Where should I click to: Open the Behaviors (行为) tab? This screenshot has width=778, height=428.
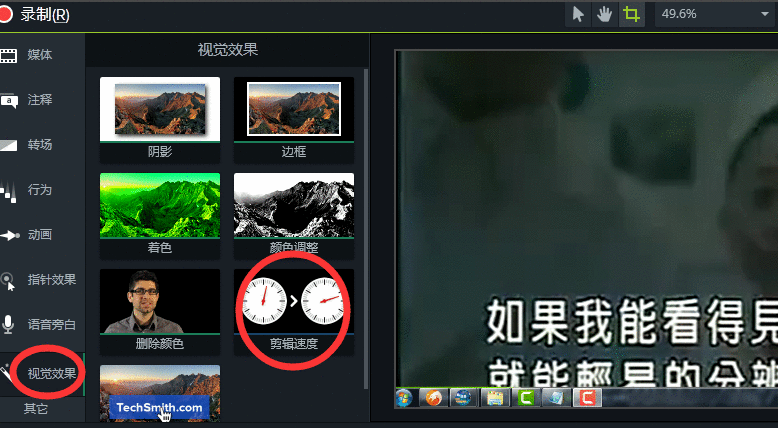tap(42, 189)
